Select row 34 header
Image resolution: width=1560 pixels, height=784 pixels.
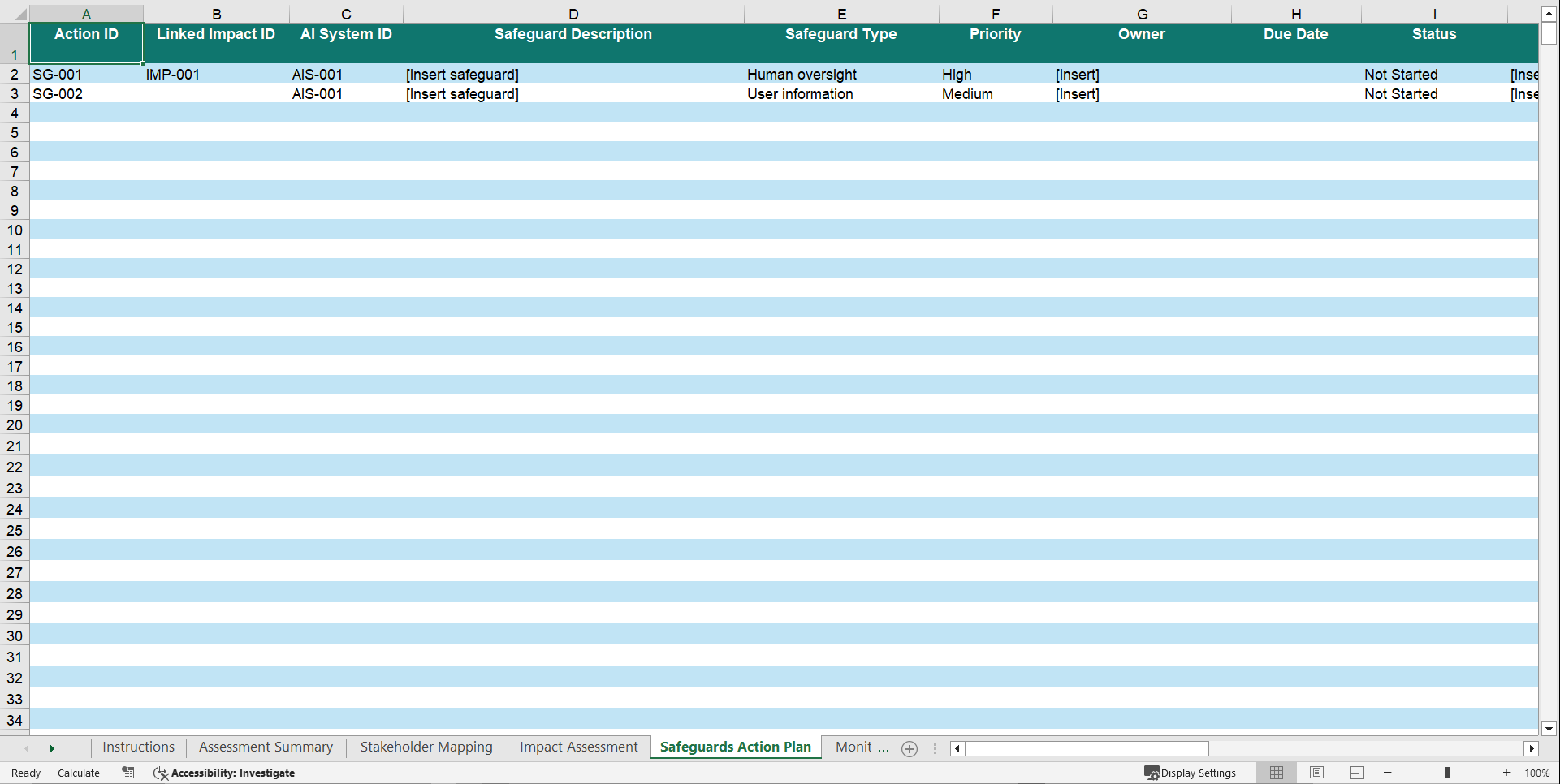(x=15, y=720)
